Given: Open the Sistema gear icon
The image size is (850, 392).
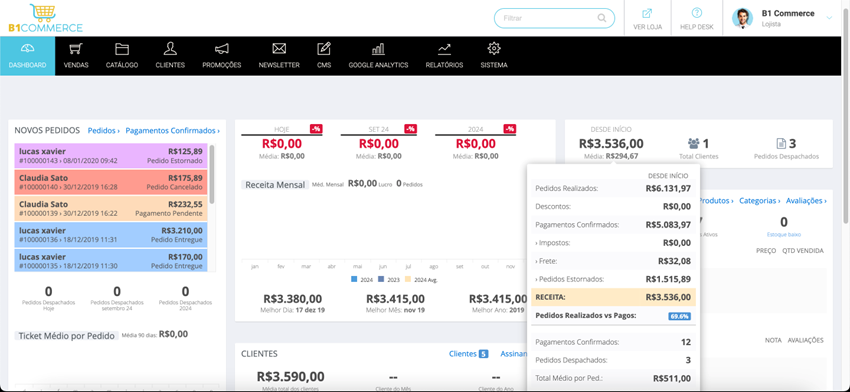Looking at the screenshot, I should [494, 49].
